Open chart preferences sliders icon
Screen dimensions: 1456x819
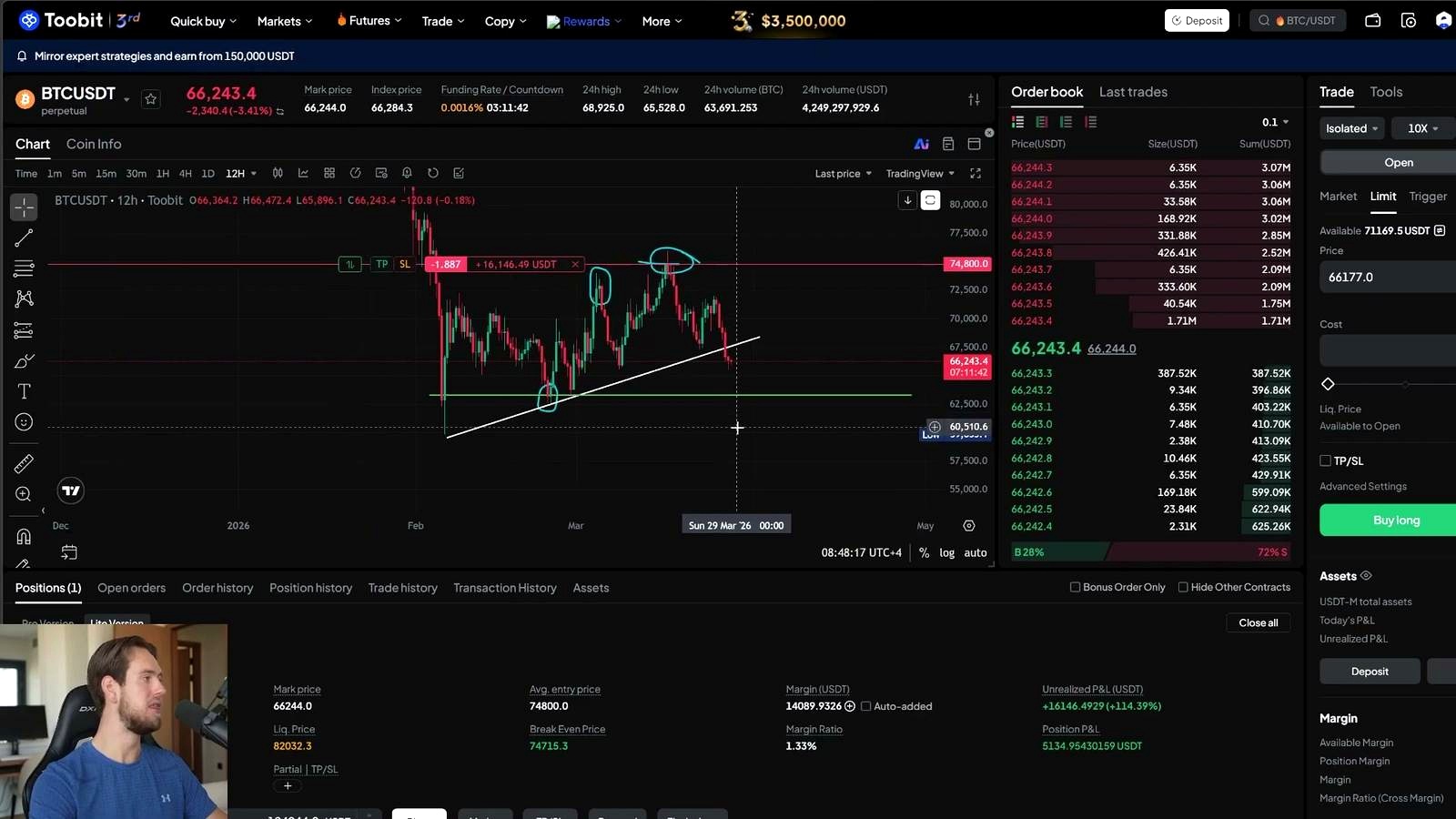[974, 99]
